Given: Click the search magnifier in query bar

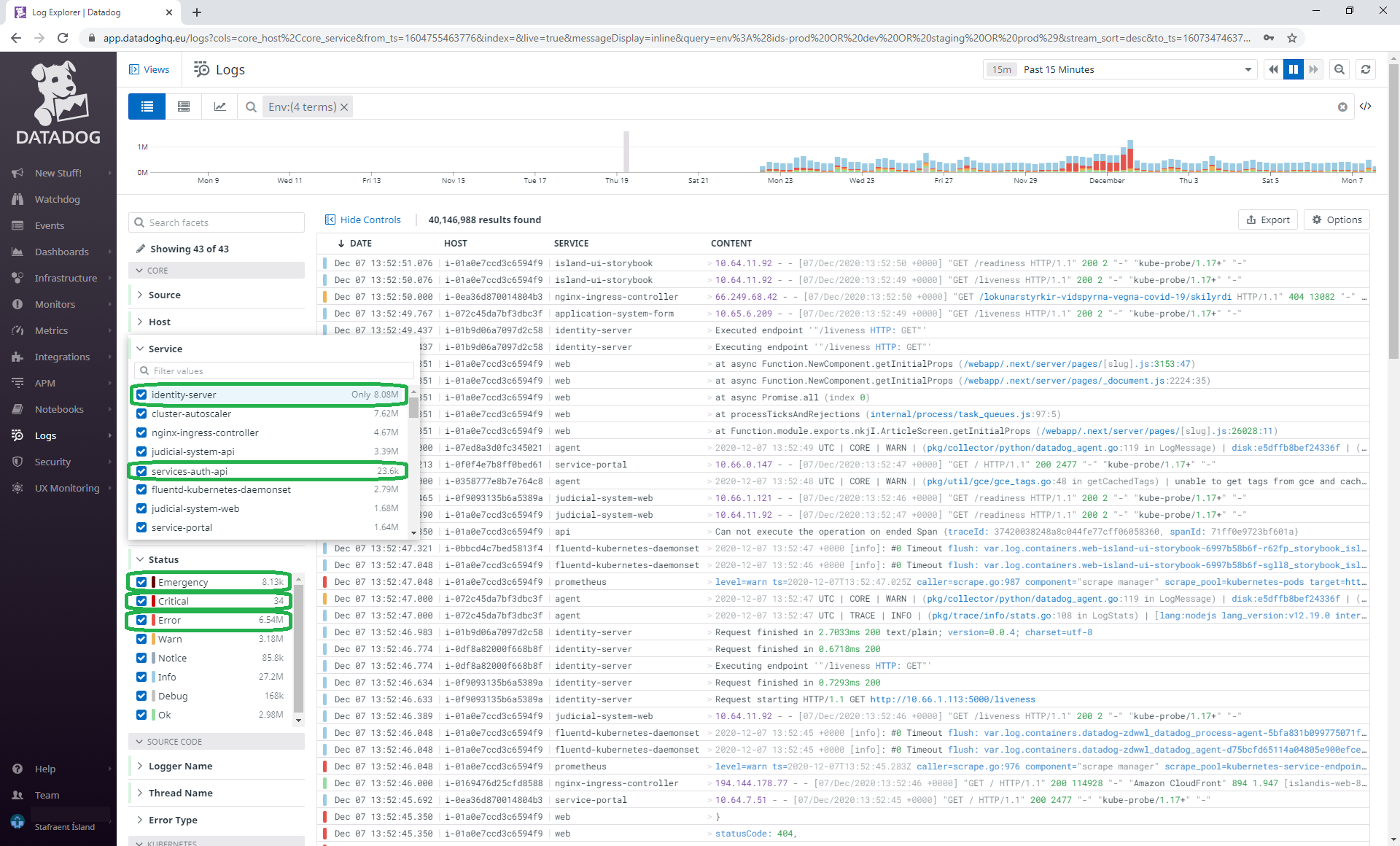Looking at the screenshot, I should (x=251, y=106).
